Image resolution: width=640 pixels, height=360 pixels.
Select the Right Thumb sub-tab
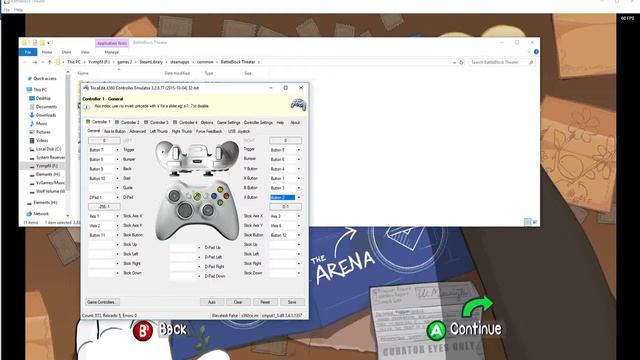(x=182, y=131)
